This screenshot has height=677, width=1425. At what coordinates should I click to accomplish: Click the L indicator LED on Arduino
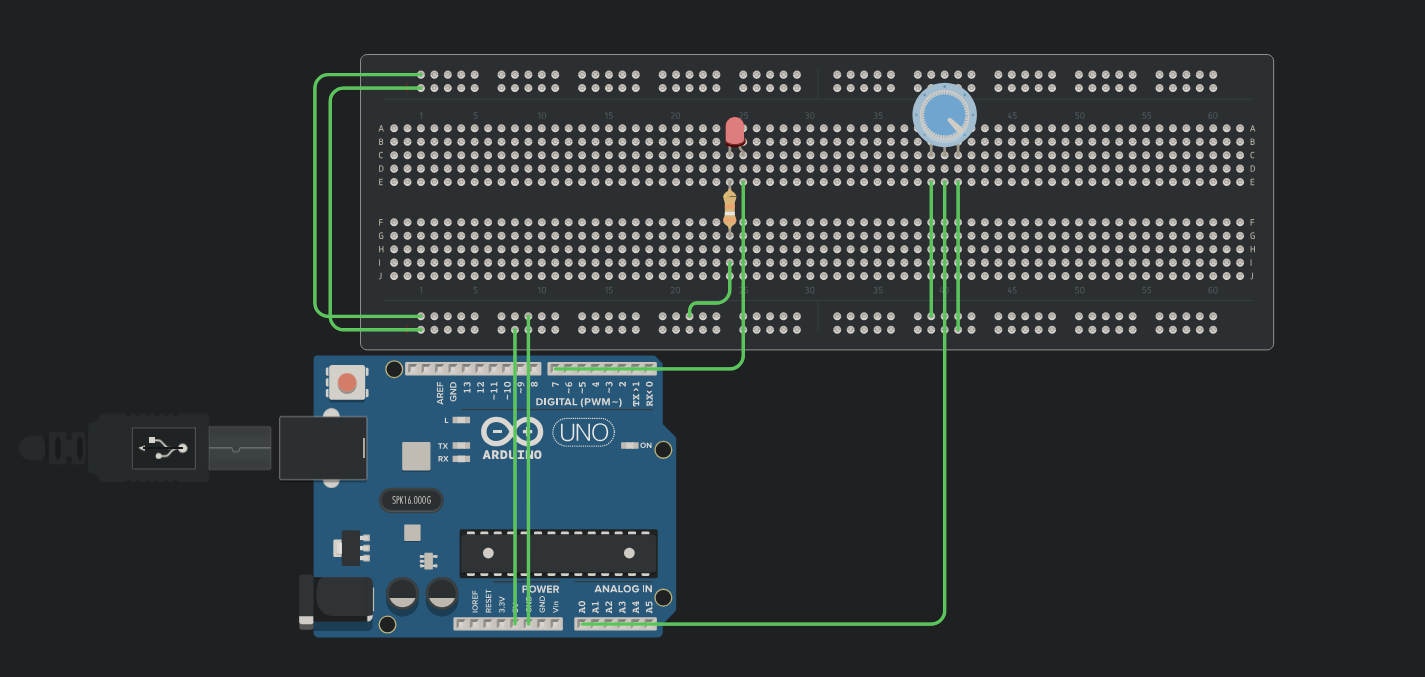coord(461,420)
